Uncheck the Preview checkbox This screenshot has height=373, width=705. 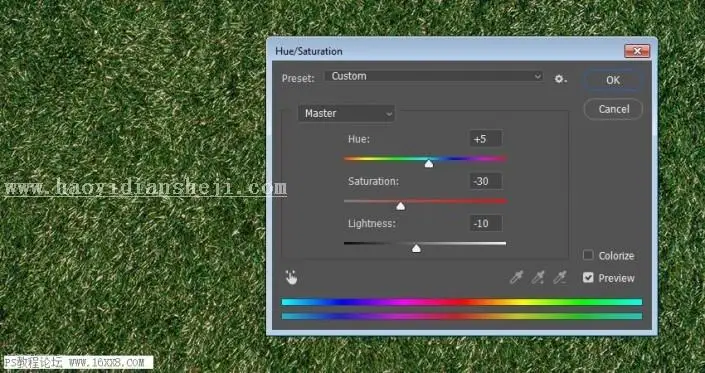pyautogui.click(x=588, y=277)
